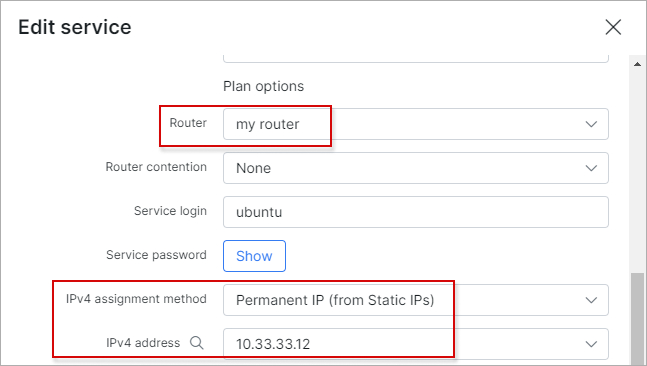Viewport: 647px width, 366px height.
Task: Show the service password
Action: tap(254, 256)
